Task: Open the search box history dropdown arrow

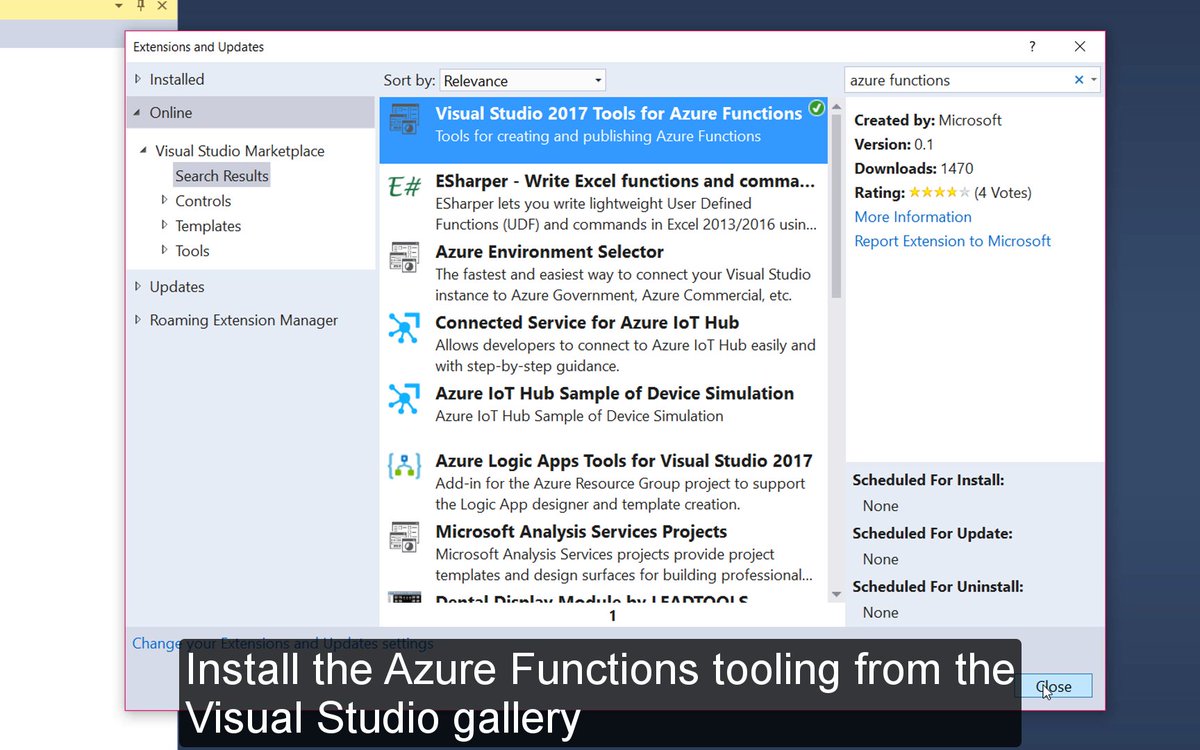Action: (1094, 80)
